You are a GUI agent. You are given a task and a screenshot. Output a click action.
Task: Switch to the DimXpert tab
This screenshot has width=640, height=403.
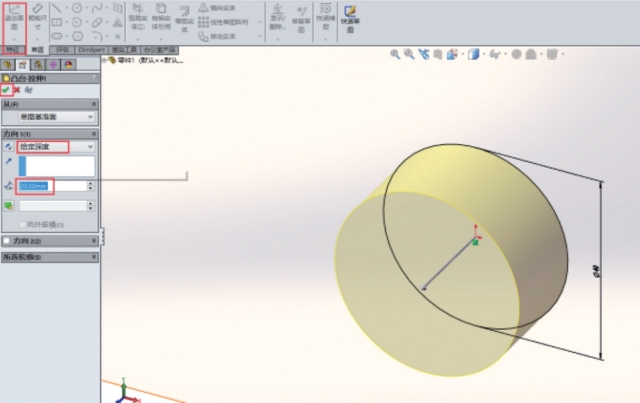[x=91, y=50]
